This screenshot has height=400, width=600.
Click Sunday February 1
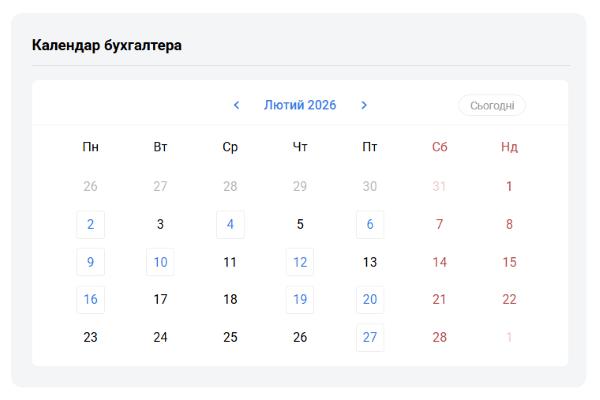point(509,186)
